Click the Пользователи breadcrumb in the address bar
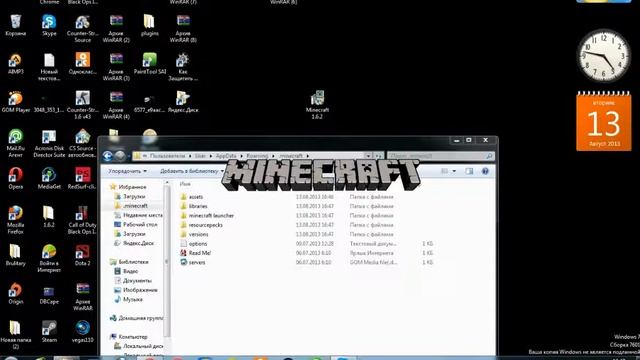 [x=167, y=156]
